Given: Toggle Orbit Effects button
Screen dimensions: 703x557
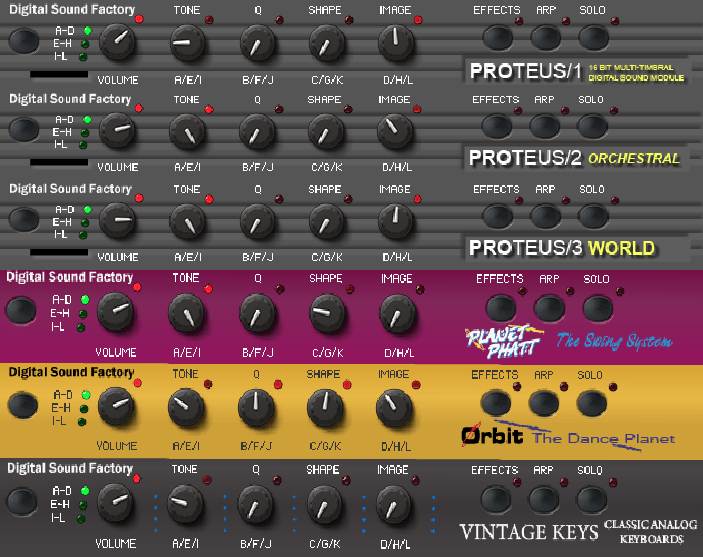Looking at the screenshot, I should pos(495,403).
